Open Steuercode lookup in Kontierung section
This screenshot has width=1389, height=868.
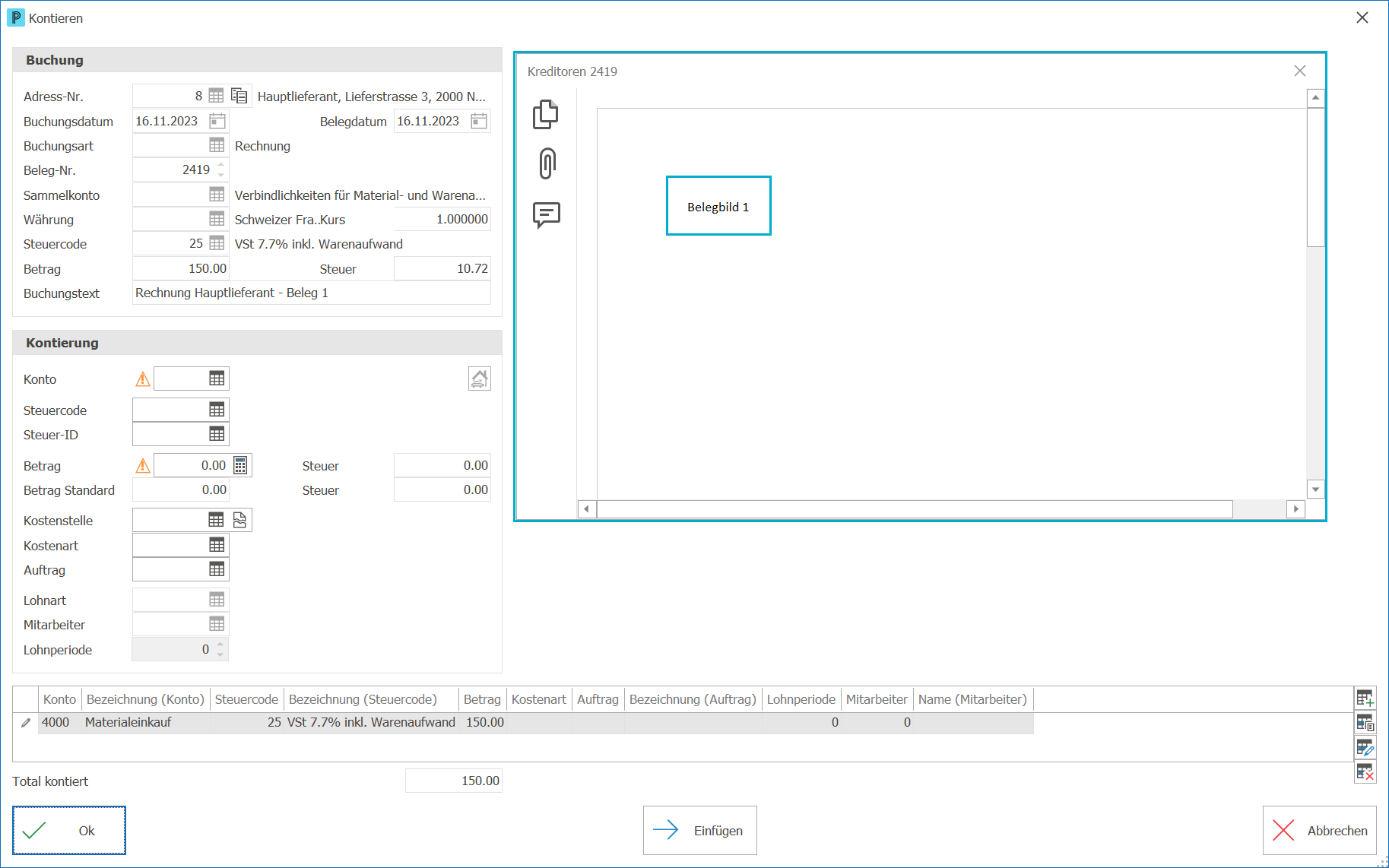coord(217,410)
